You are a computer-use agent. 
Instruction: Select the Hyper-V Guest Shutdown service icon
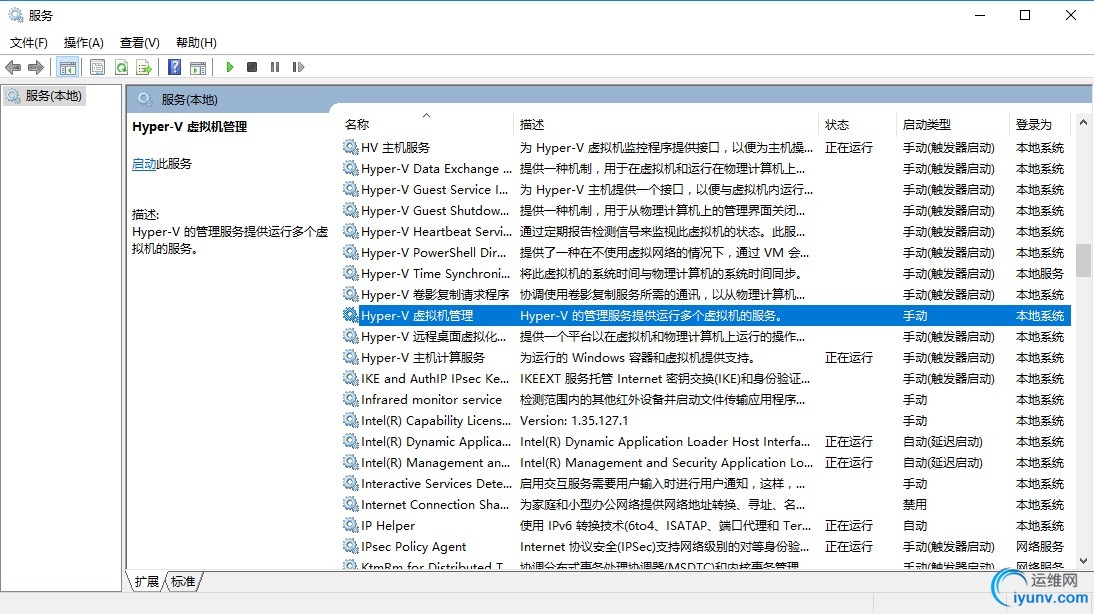pos(350,210)
